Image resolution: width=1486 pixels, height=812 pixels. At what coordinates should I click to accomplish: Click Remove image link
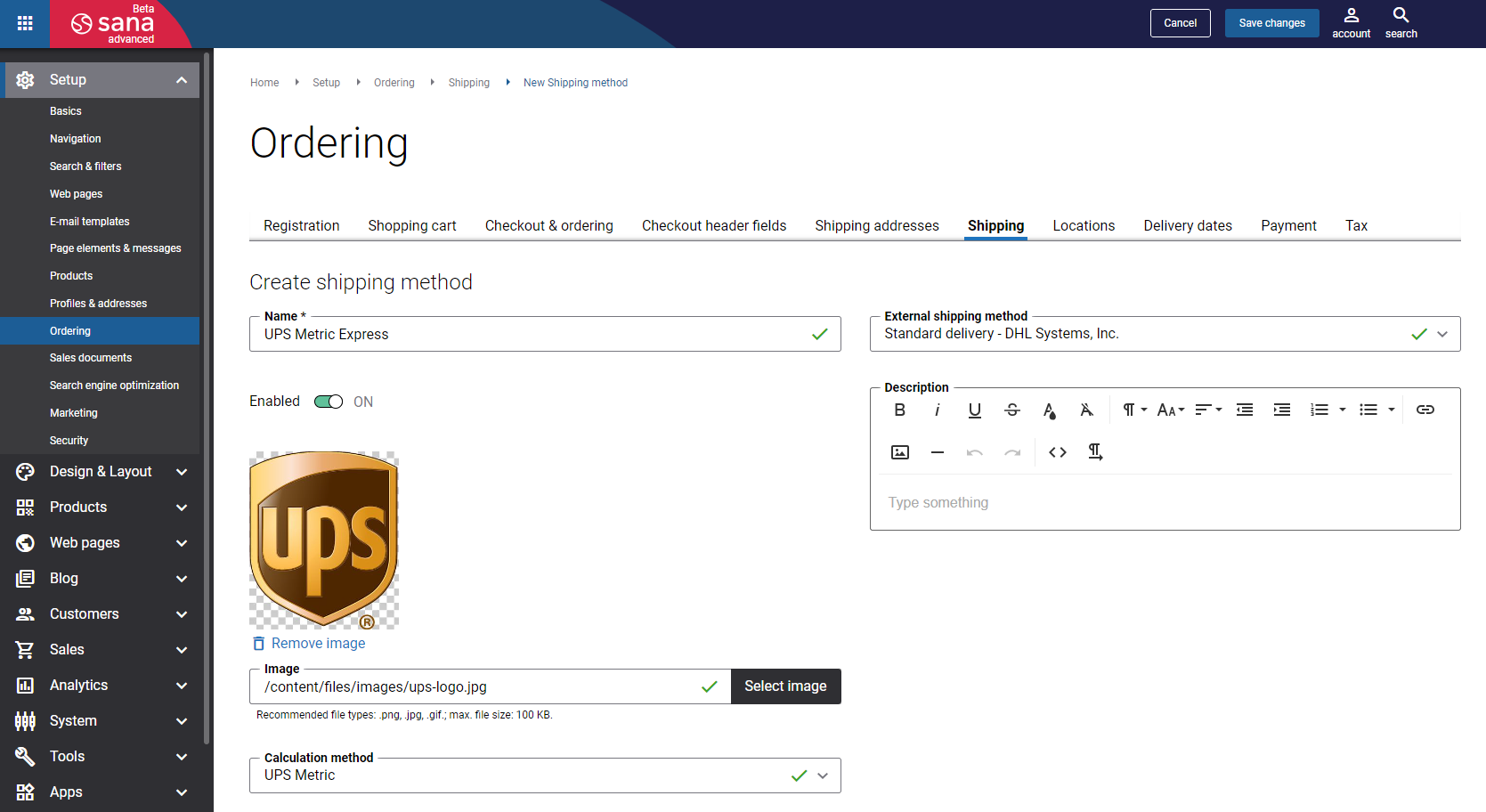[309, 644]
